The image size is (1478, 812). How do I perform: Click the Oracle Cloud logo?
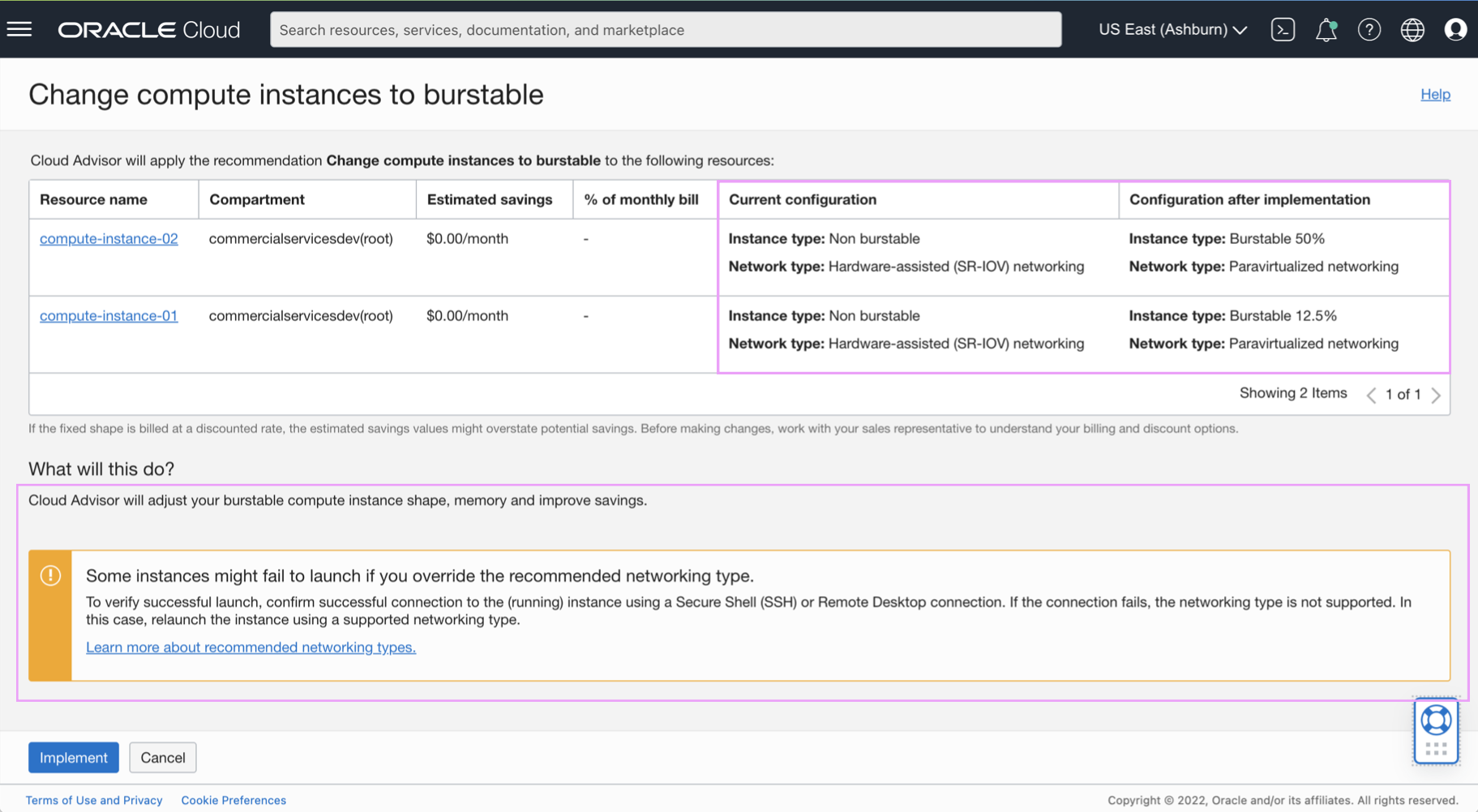click(x=148, y=29)
